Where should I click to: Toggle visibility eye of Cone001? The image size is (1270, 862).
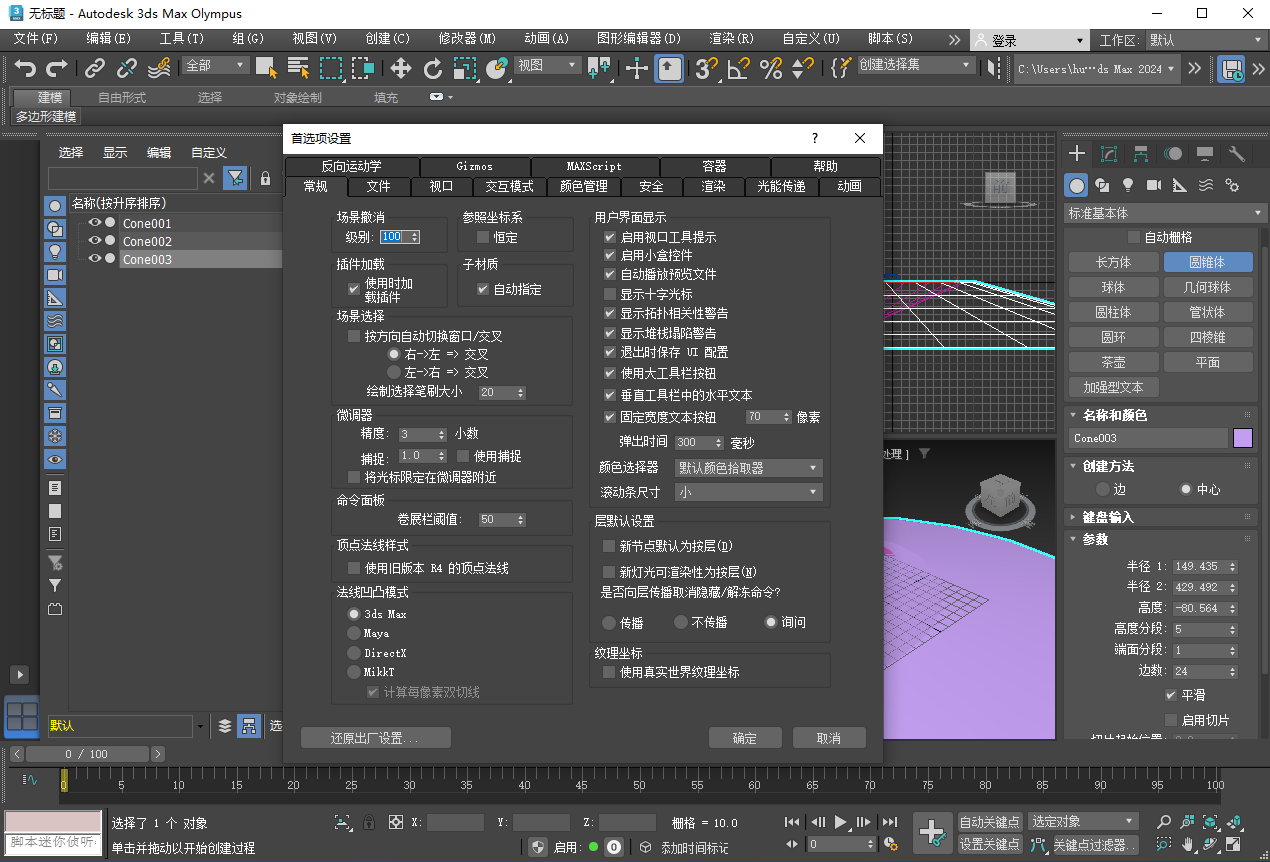(x=95, y=223)
